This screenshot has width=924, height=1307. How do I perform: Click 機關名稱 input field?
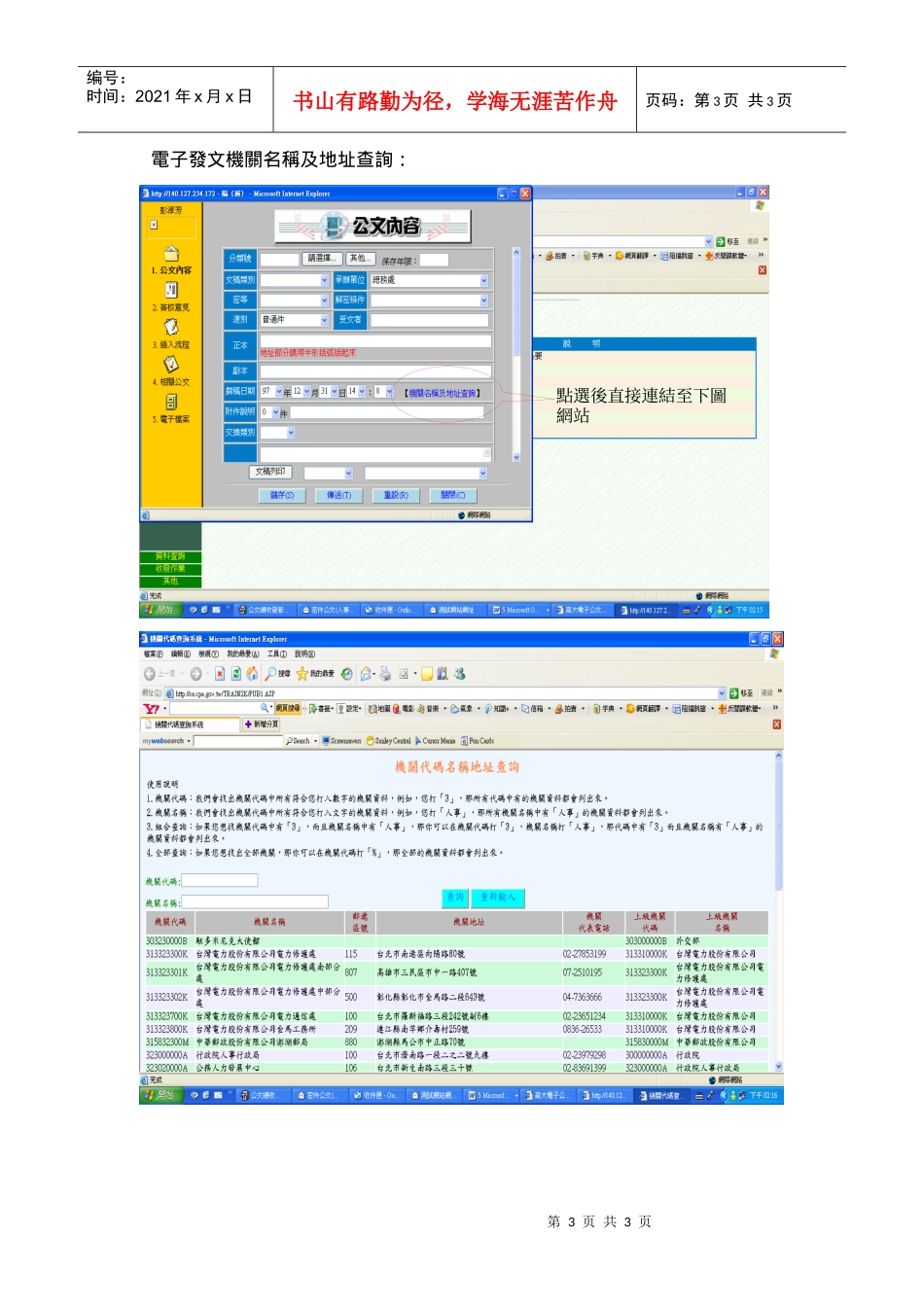(x=255, y=901)
